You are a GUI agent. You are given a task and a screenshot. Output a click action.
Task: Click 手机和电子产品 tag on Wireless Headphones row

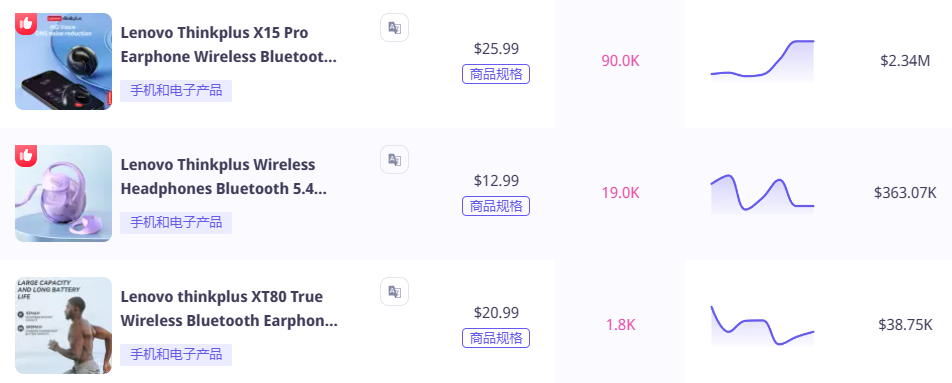tap(176, 223)
